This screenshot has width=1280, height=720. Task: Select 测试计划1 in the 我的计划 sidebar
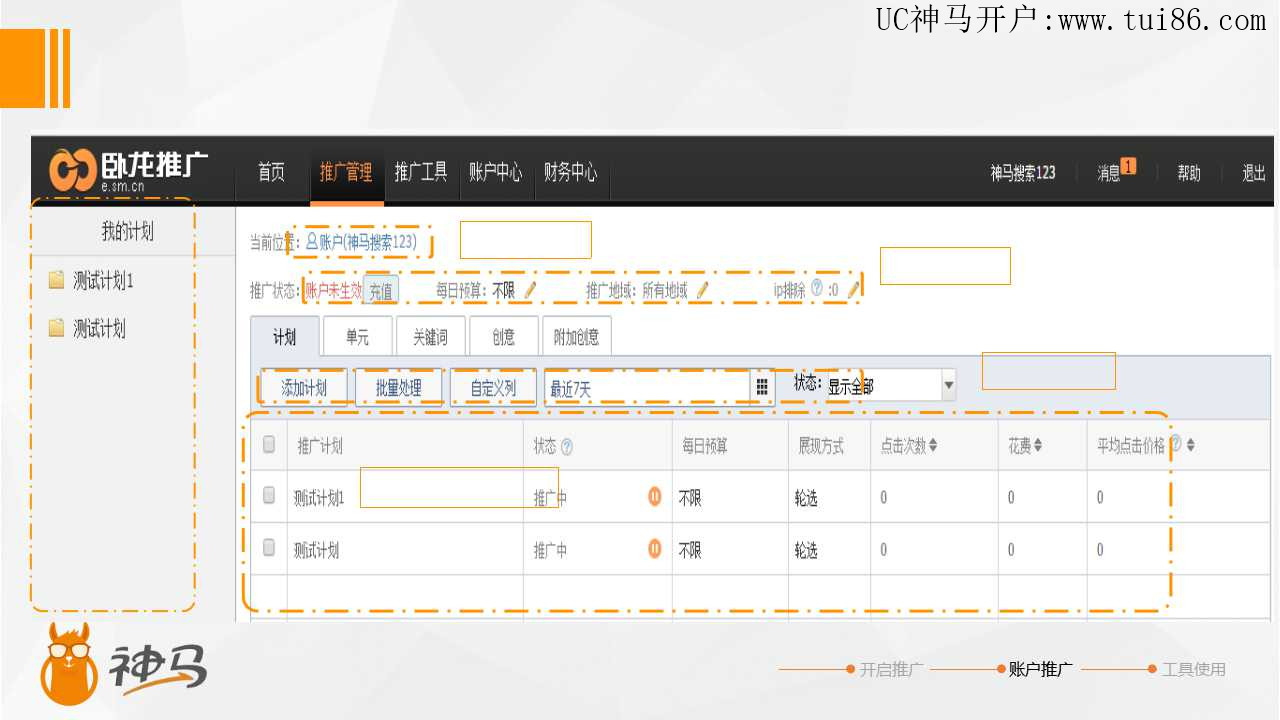tap(103, 281)
